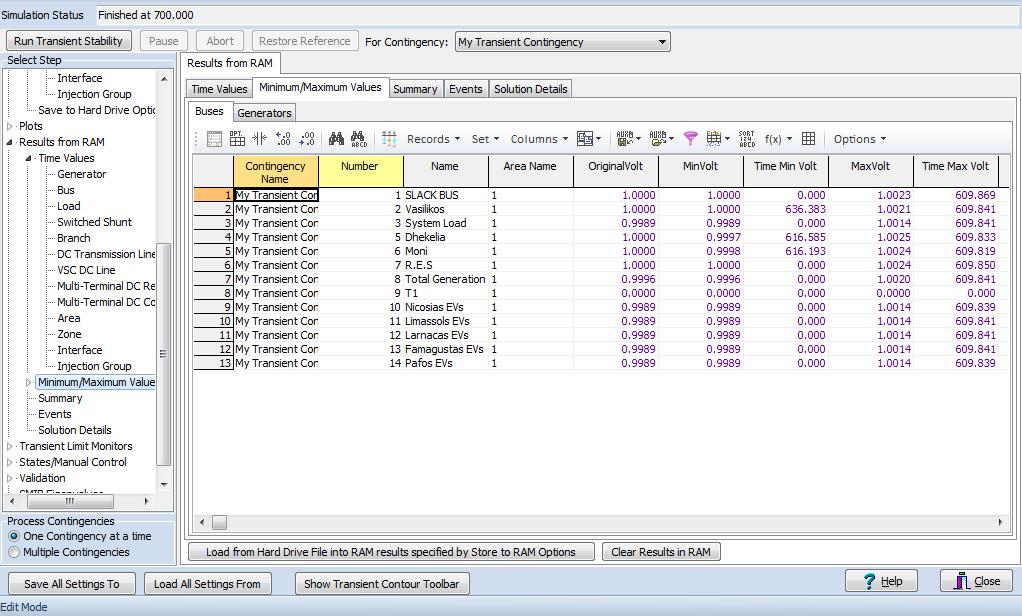Select Branch tree item

pyautogui.click(x=74, y=238)
